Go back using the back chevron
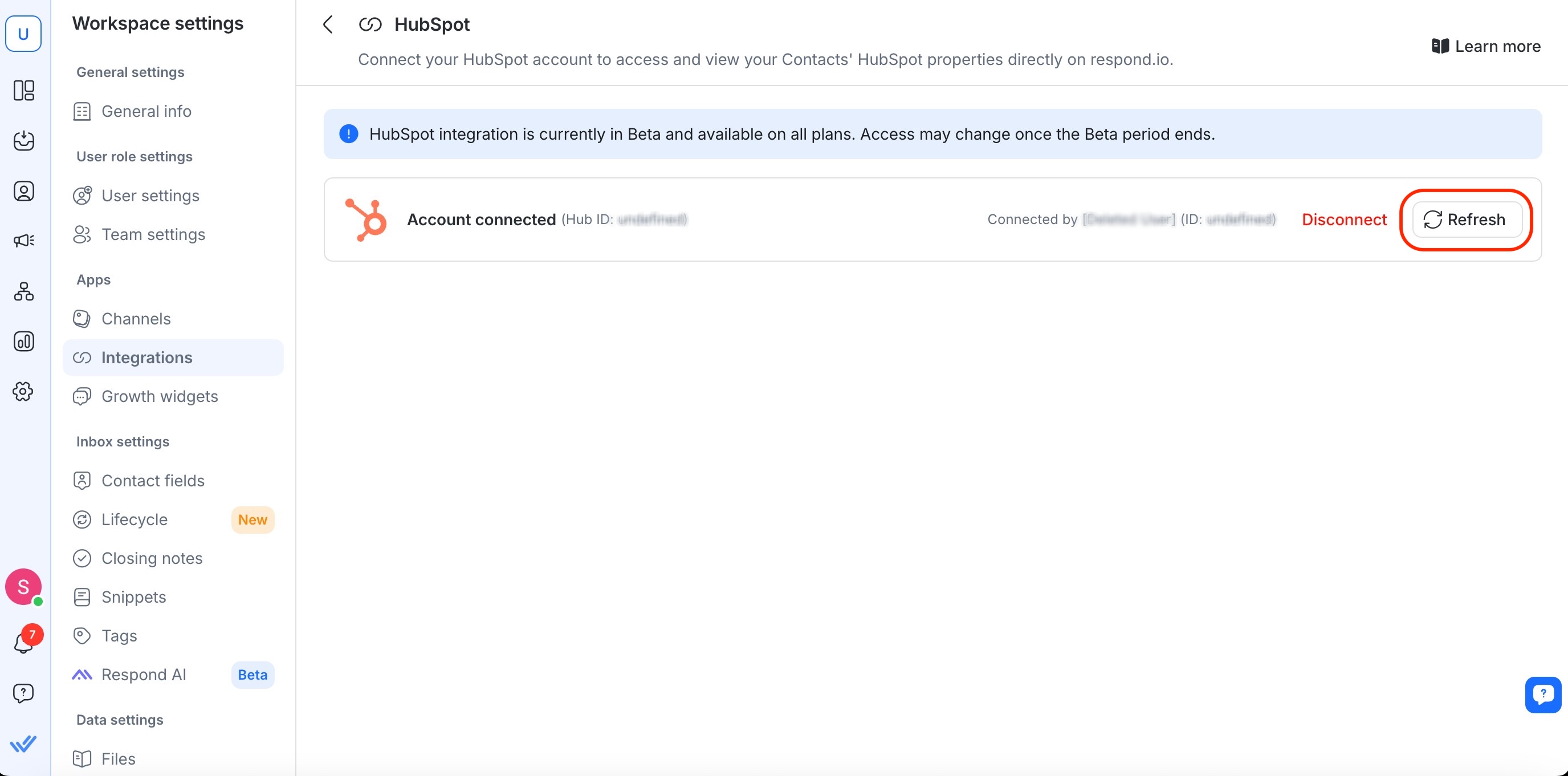Screen dimensions: 1568x776 328,25
